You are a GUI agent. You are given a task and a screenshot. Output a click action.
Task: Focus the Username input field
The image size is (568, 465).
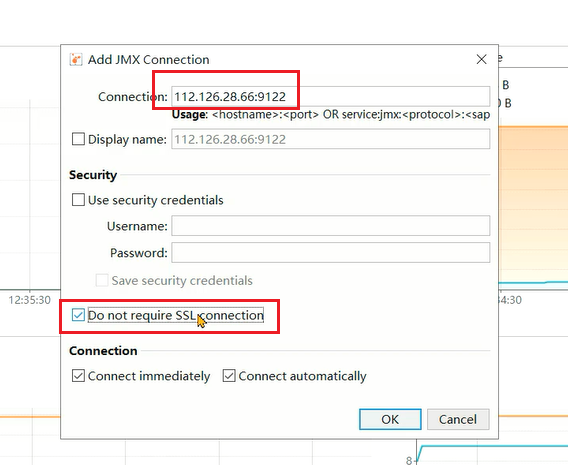tap(330, 226)
